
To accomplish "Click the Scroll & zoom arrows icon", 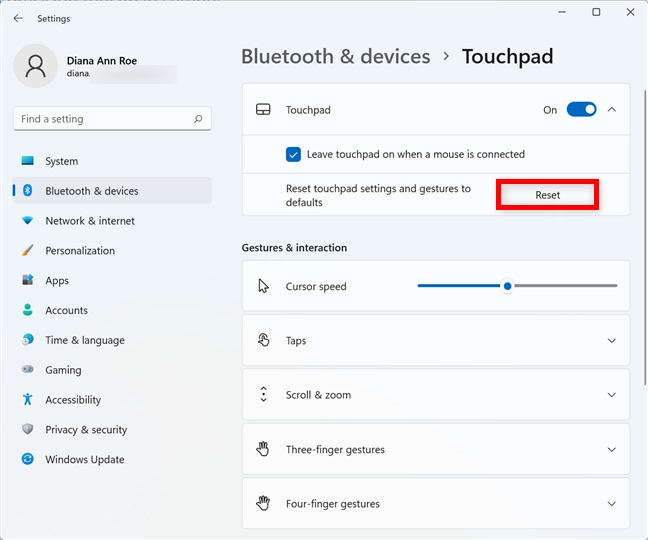I will (x=263, y=395).
